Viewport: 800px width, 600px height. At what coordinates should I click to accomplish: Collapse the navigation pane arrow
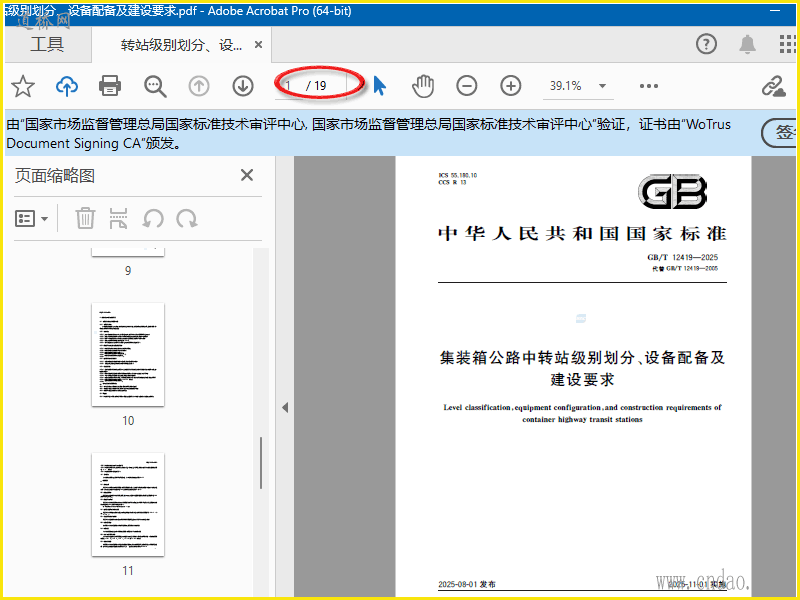click(285, 407)
